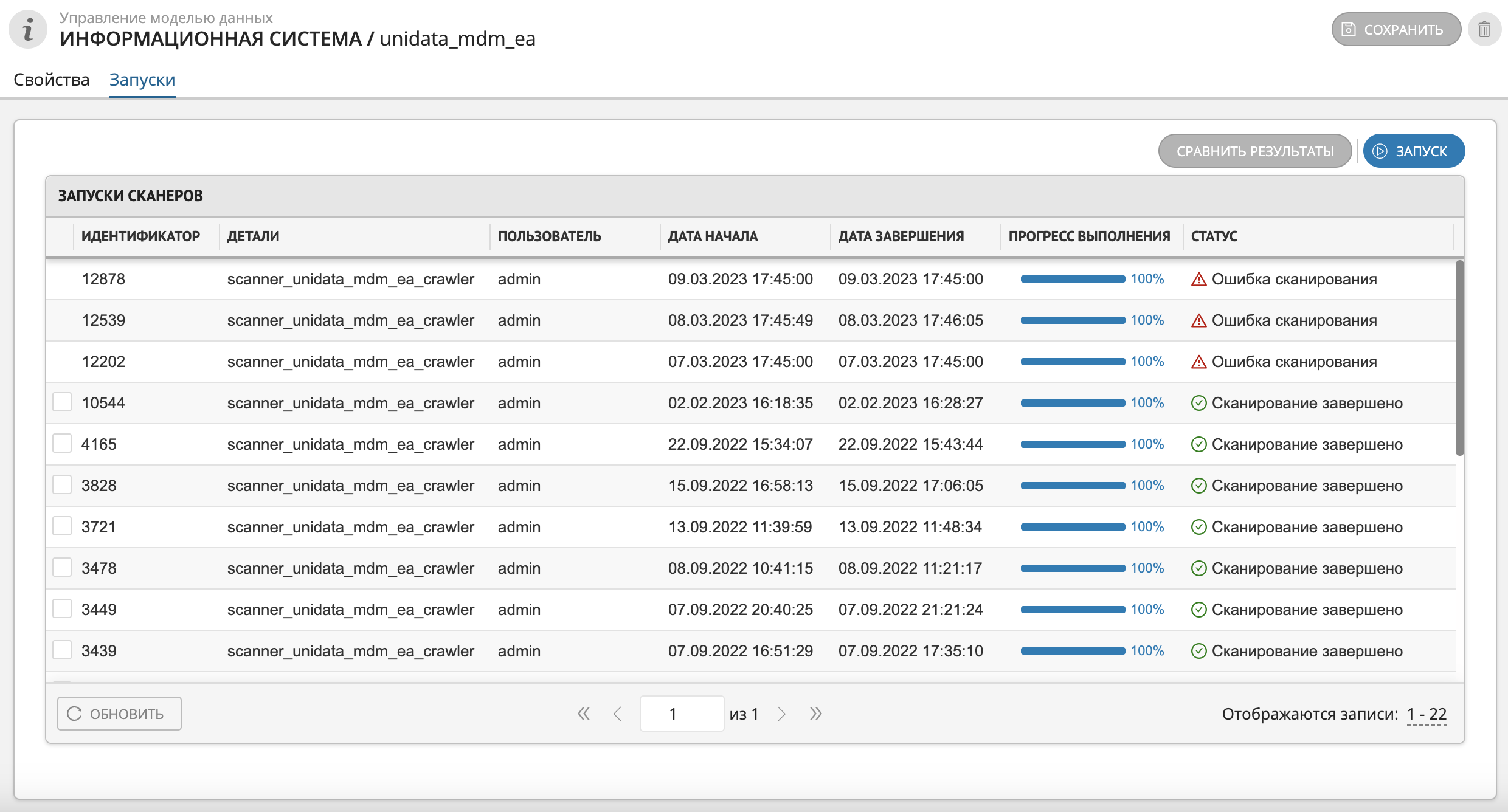
Task: Sort by the Дата завершения column header
Action: coord(916,236)
